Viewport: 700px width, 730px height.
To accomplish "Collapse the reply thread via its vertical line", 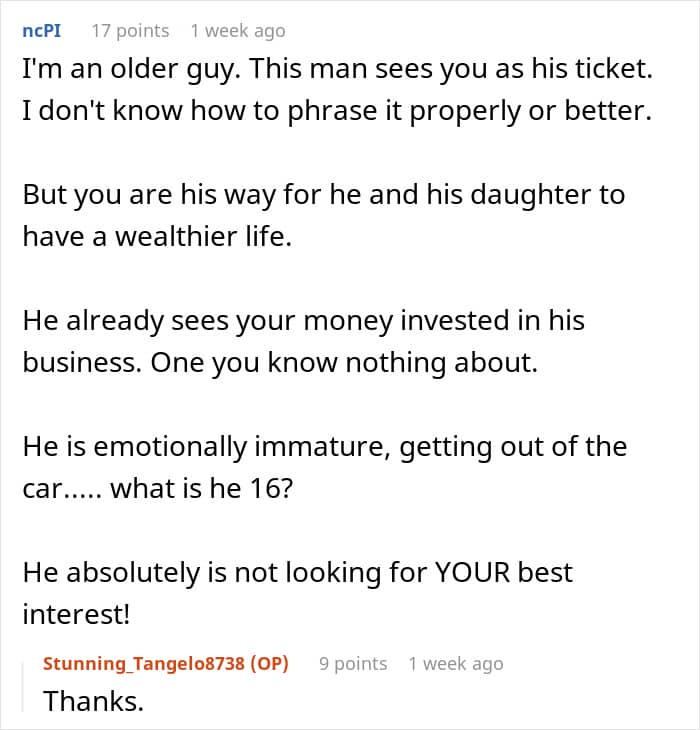I will click(24, 683).
